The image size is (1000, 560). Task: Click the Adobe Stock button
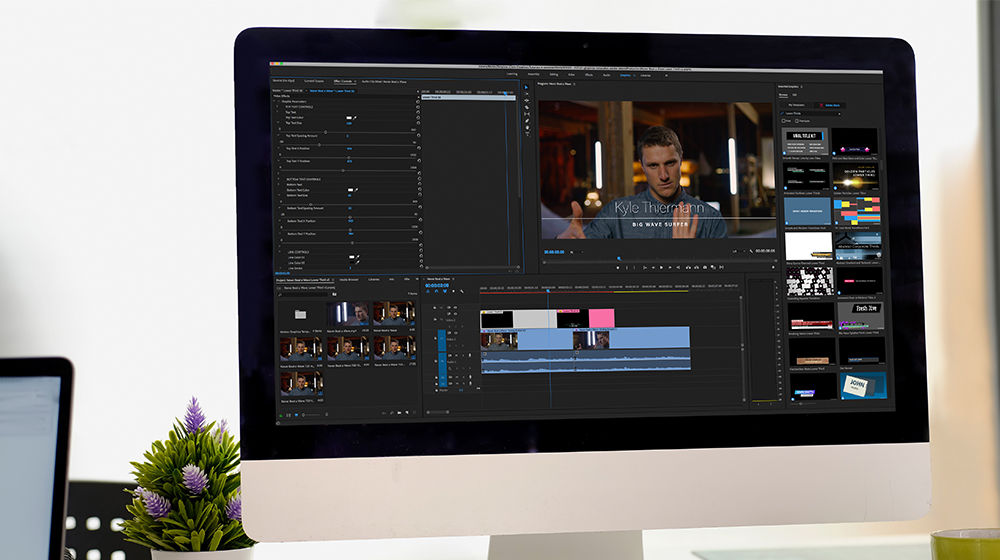[x=830, y=105]
